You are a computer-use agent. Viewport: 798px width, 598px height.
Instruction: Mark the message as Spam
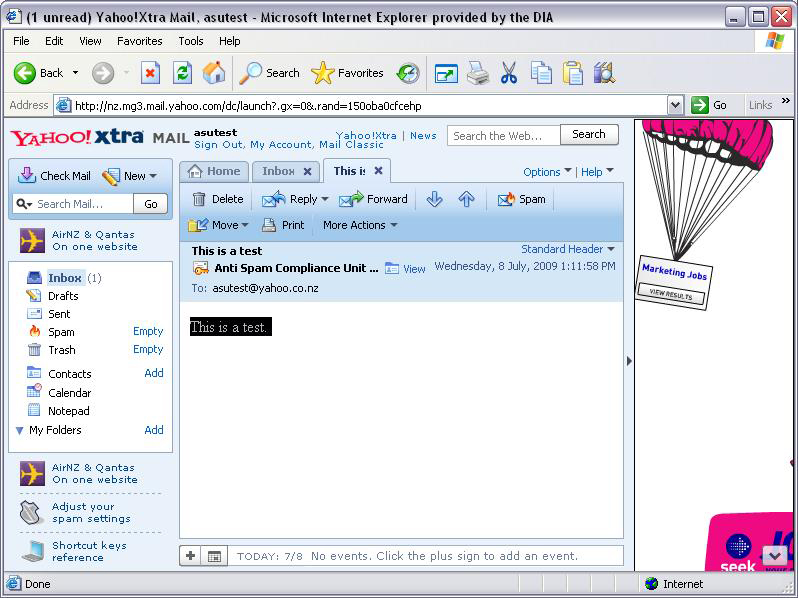click(521, 199)
